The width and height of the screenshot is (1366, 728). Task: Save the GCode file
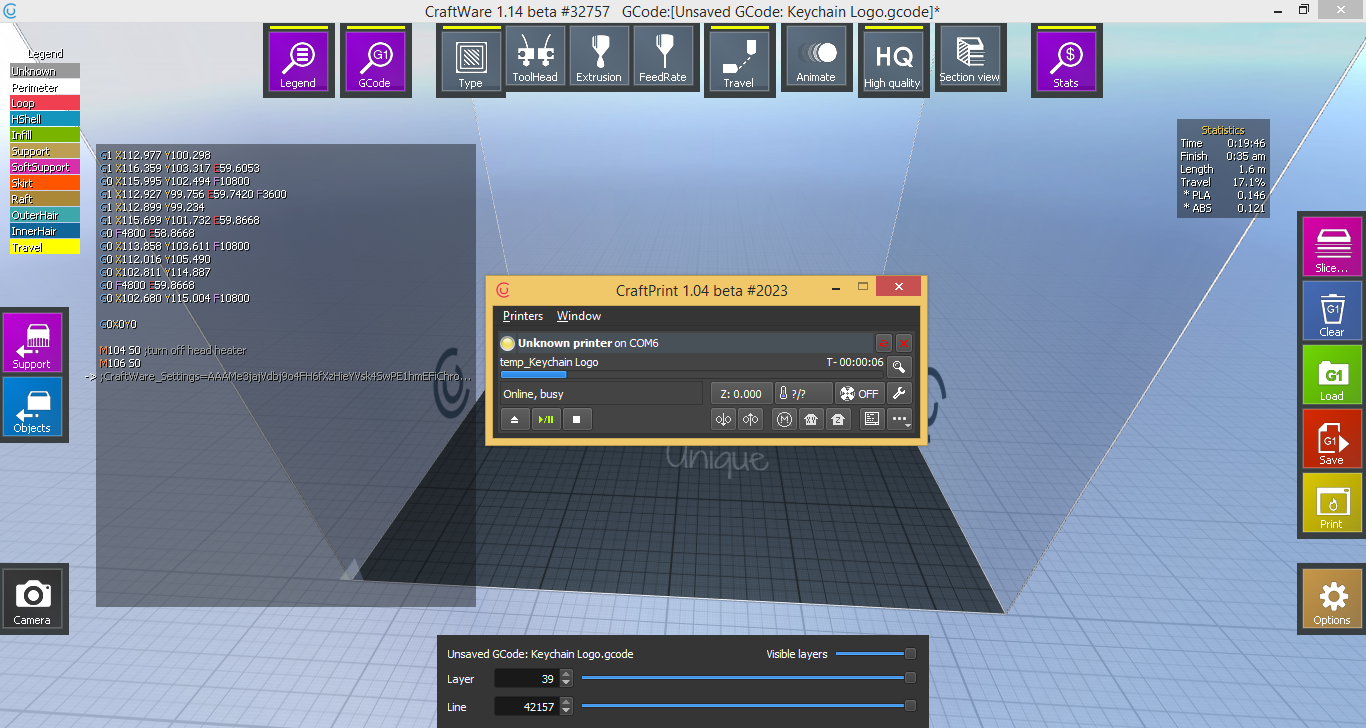tap(1332, 439)
